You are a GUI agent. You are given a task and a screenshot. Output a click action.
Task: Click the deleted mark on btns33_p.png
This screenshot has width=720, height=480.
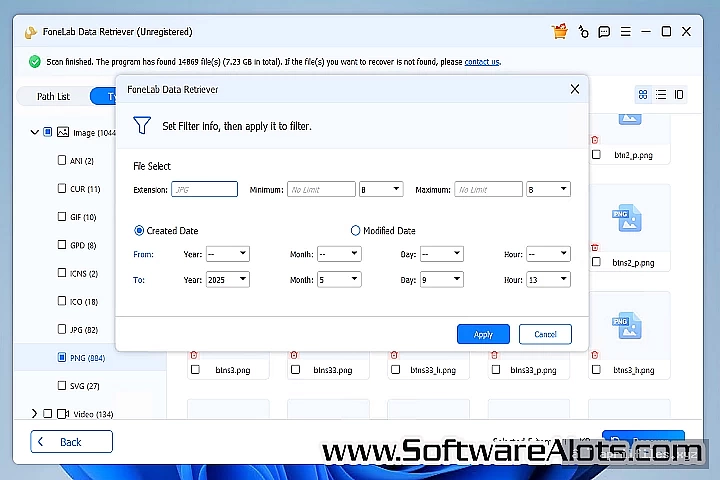(x=495, y=355)
